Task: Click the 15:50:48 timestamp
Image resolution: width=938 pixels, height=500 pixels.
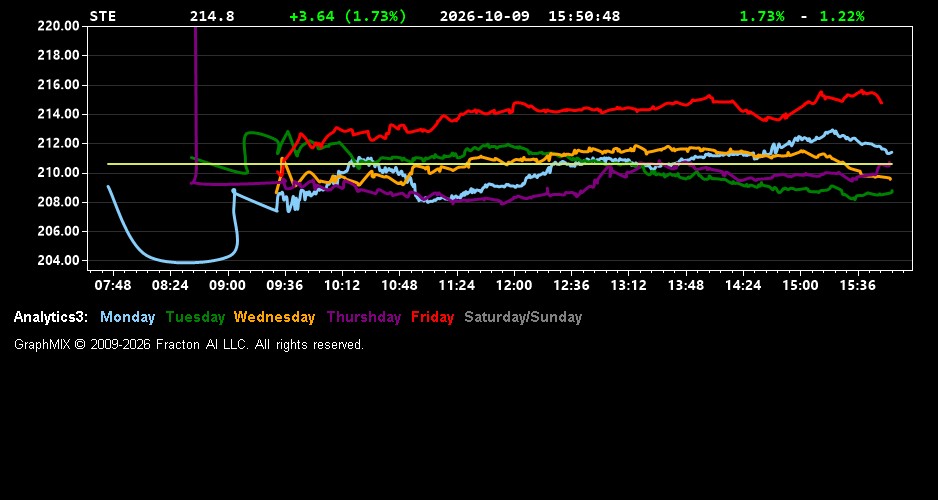Action: click(584, 17)
